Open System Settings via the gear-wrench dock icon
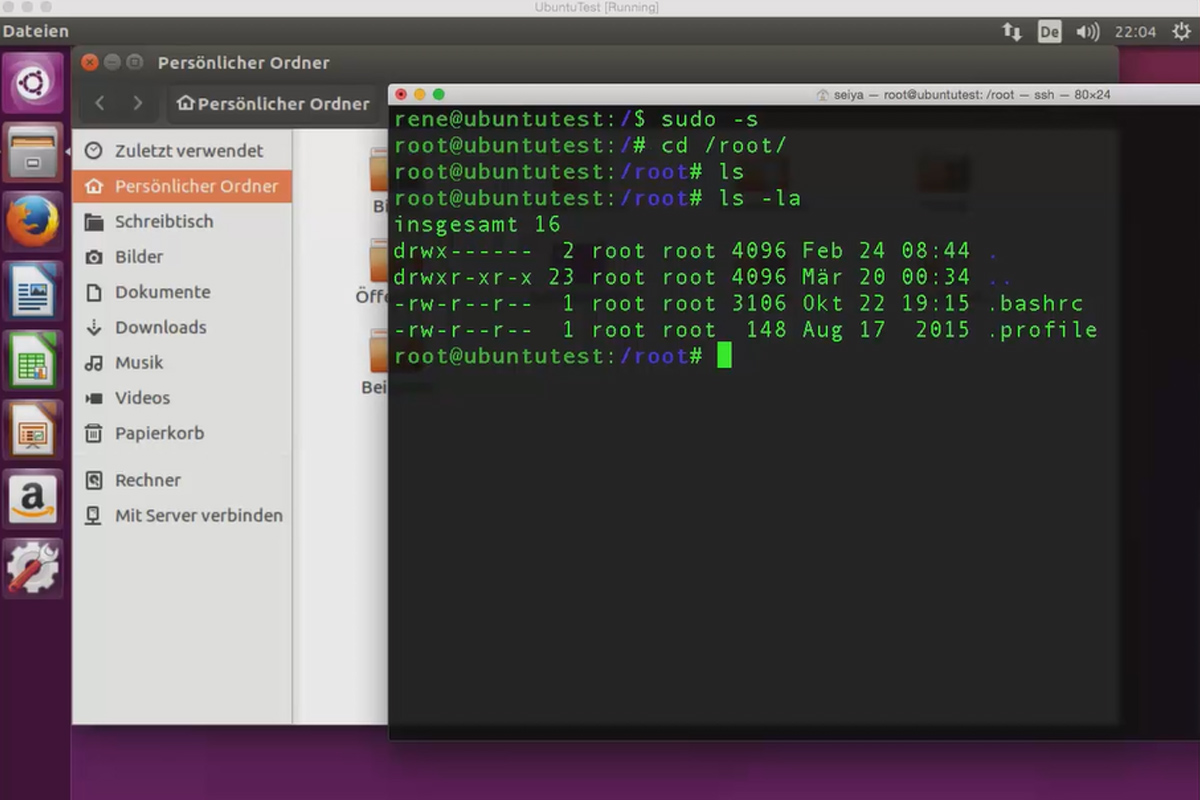Viewport: 1200px width, 800px height. (33, 567)
